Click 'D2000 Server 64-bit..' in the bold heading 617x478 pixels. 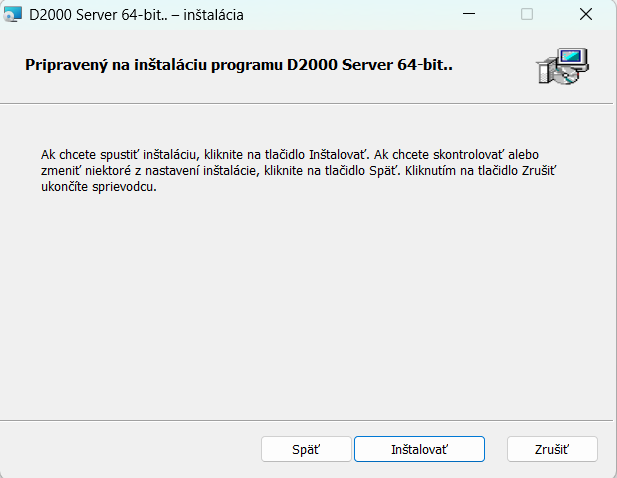coord(372,65)
